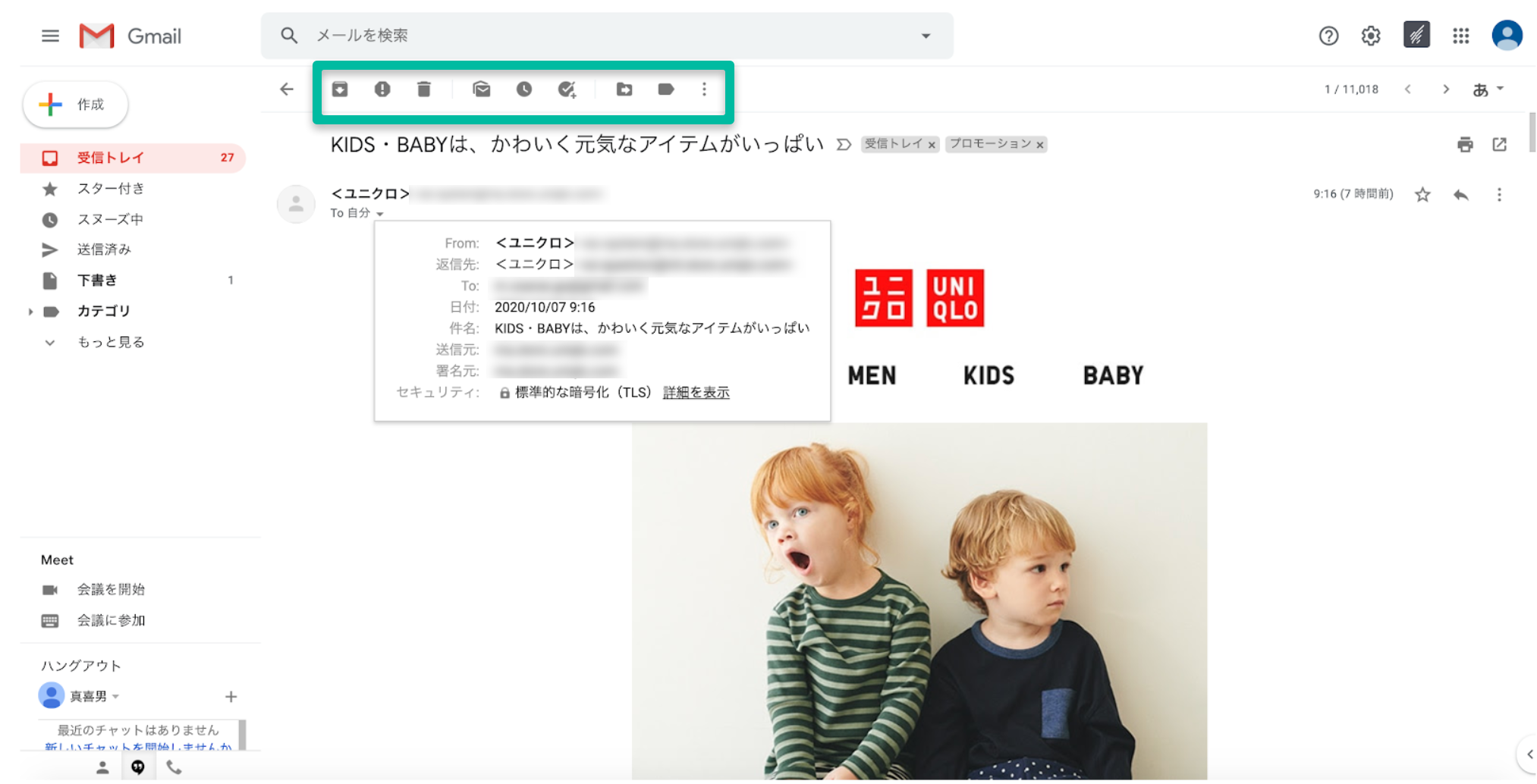Mark the email as unread
Viewport: 1537px width, 784px height.
click(482, 89)
